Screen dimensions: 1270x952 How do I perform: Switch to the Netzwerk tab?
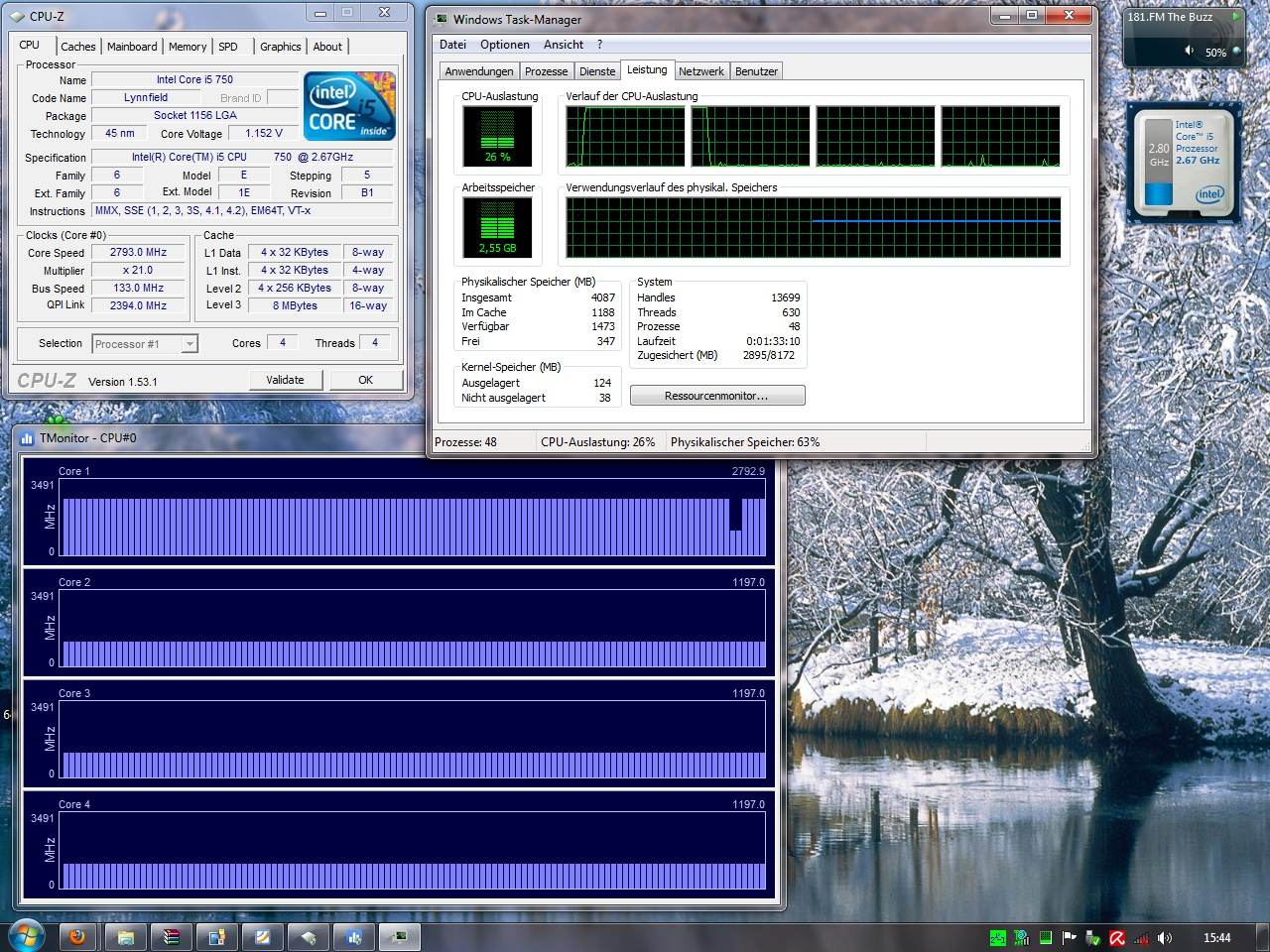pyautogui.click(x=701, y=71)
